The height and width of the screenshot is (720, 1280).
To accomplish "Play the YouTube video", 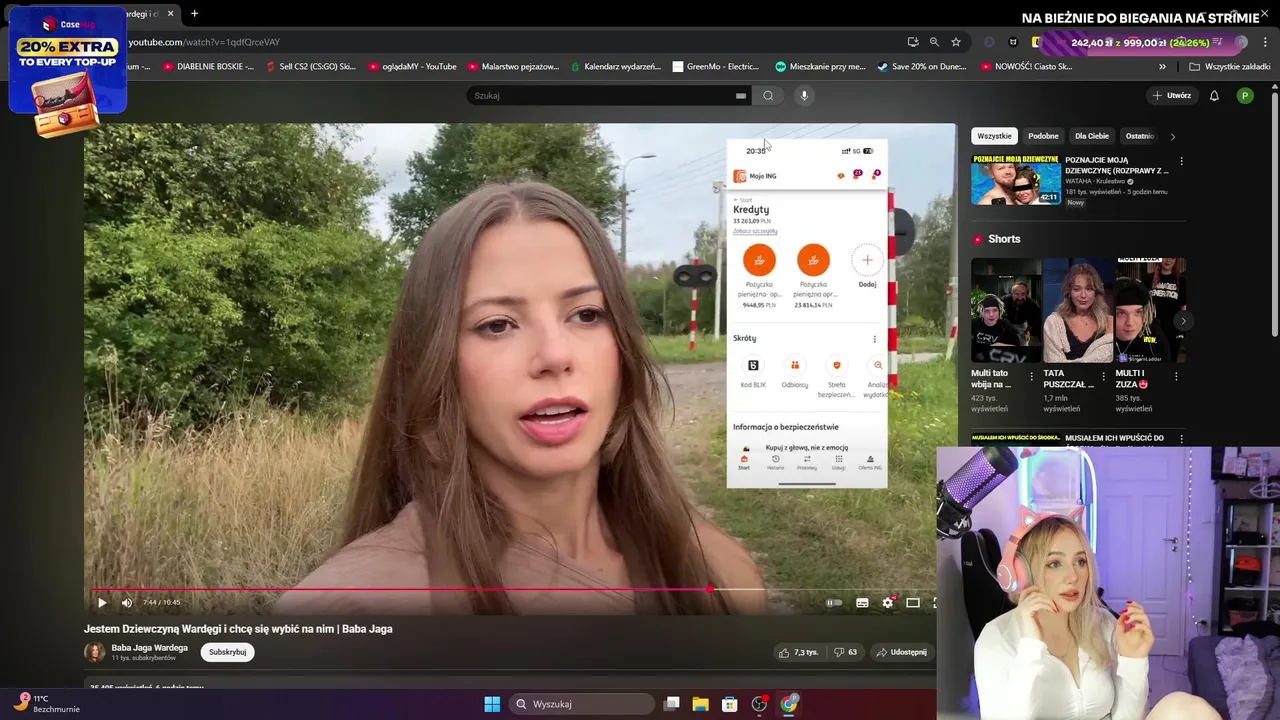I will pos(102,603).
